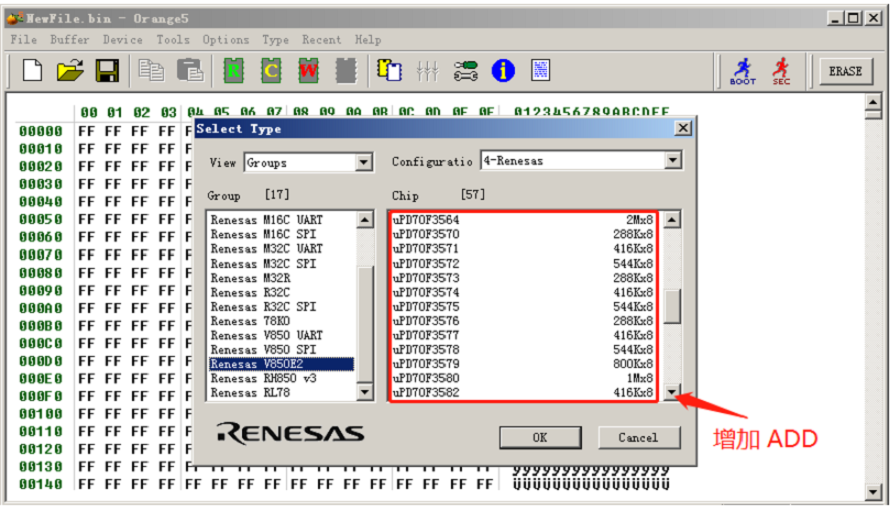The width and height of the screenshot is (890, 508).
Task: Click the Paste toolbar icon
Action: (190, 72)
